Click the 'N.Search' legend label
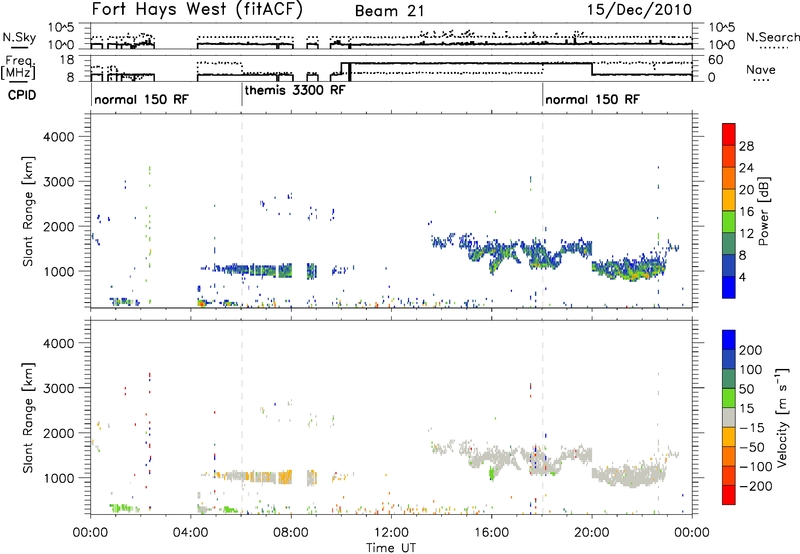The height and width of the screenshot is (554, 800). pos(773,37)
